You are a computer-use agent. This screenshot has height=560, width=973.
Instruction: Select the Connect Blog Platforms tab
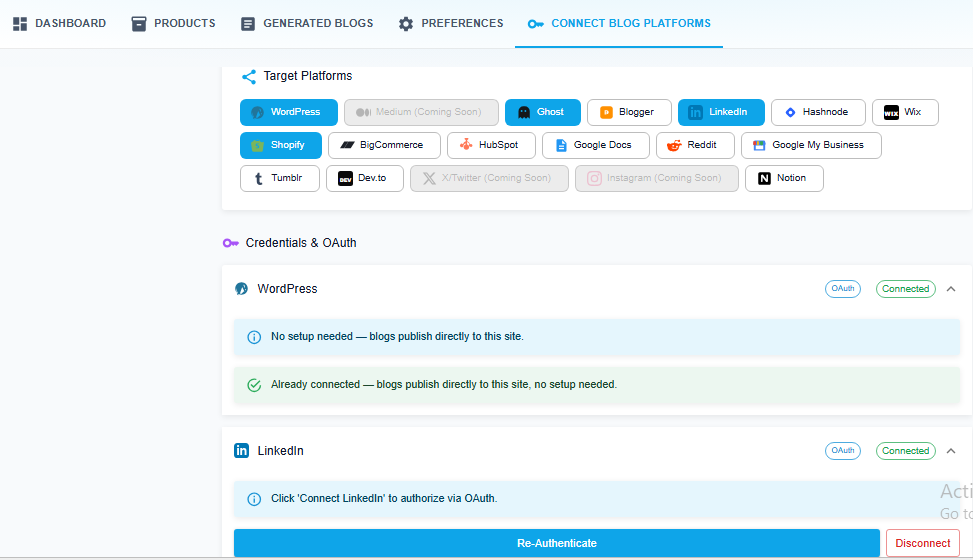click(619, 24)
